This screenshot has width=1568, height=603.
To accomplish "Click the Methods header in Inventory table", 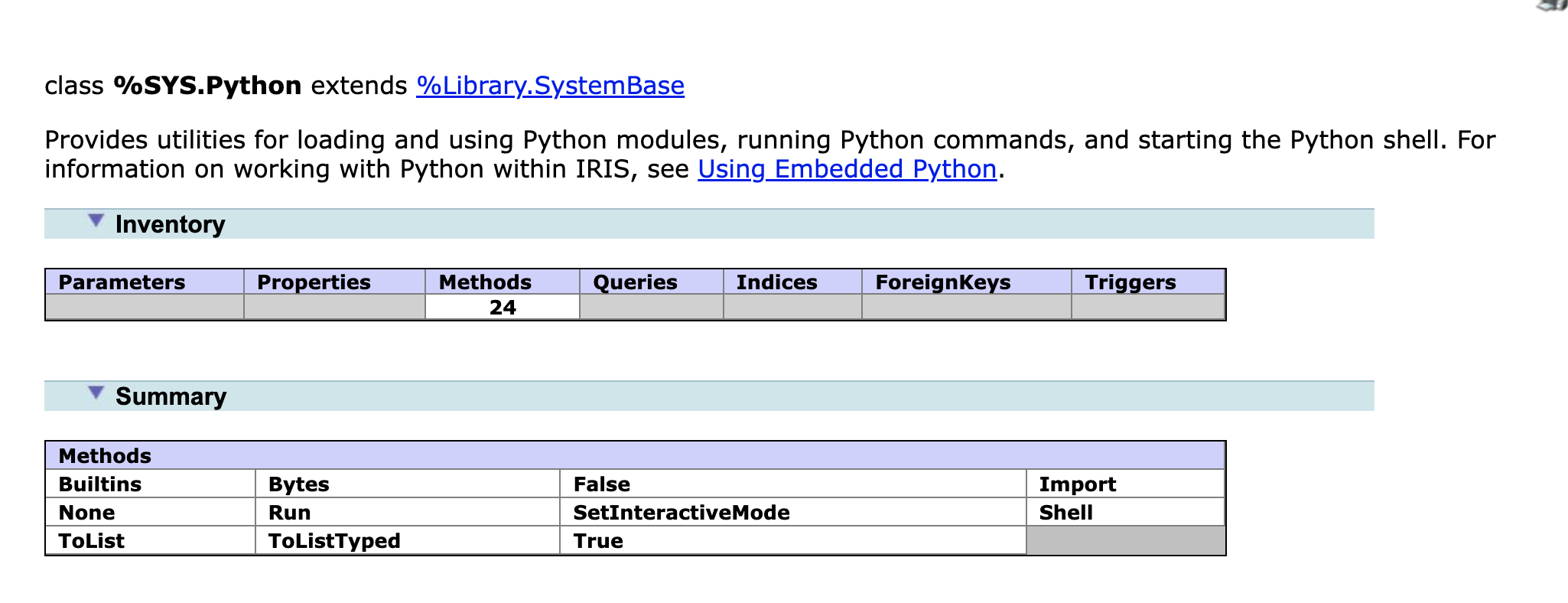I will [x=503, y=282].
